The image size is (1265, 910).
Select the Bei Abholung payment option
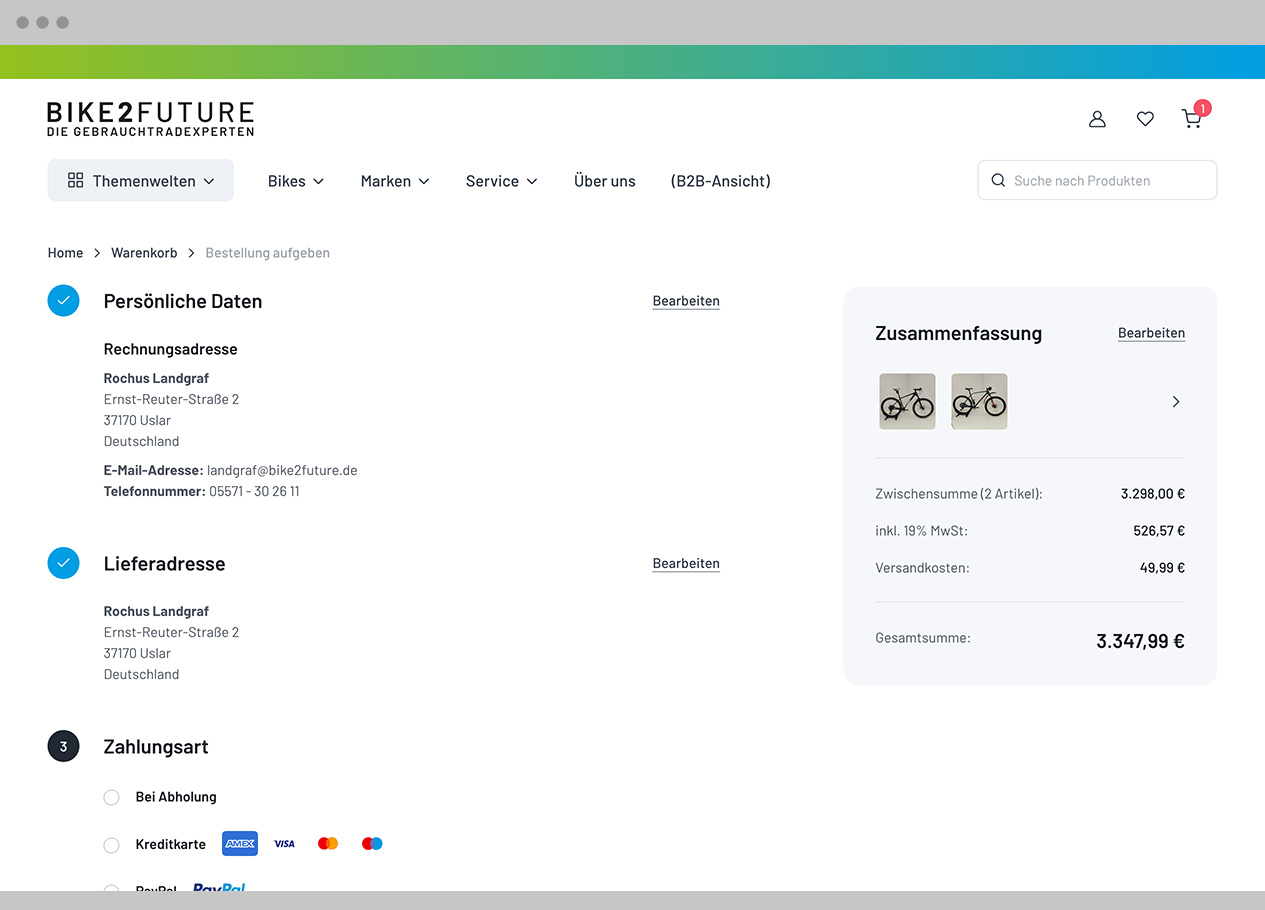(112, 798)
